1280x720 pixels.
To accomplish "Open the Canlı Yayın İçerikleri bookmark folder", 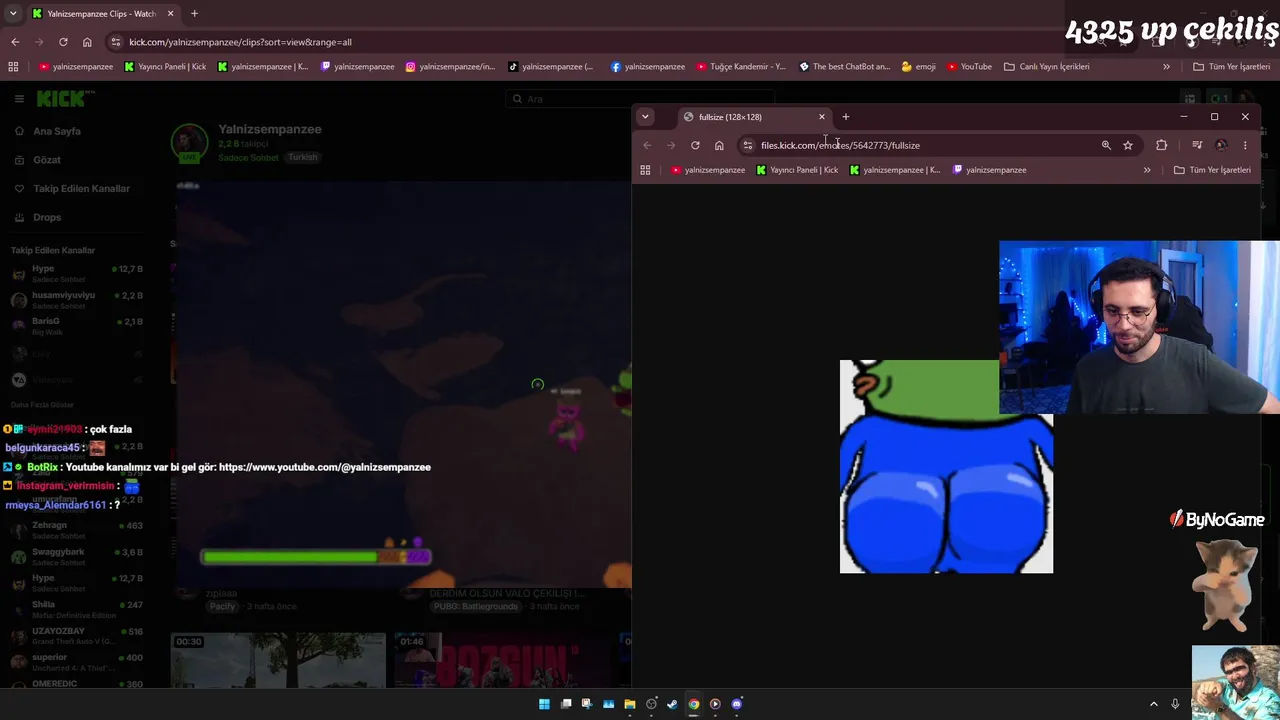I will (x=1047, y=67).
